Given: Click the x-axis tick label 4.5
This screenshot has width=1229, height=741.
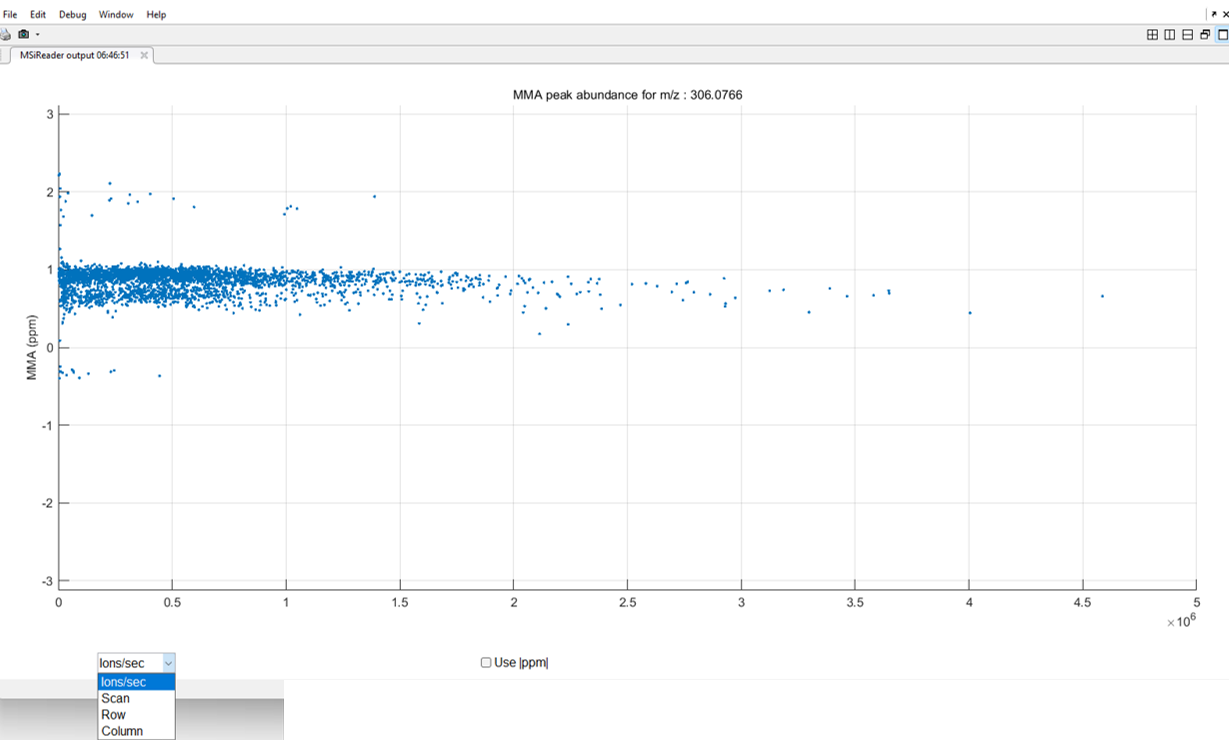Looking at the screenshot, I should pos(1082,603).
